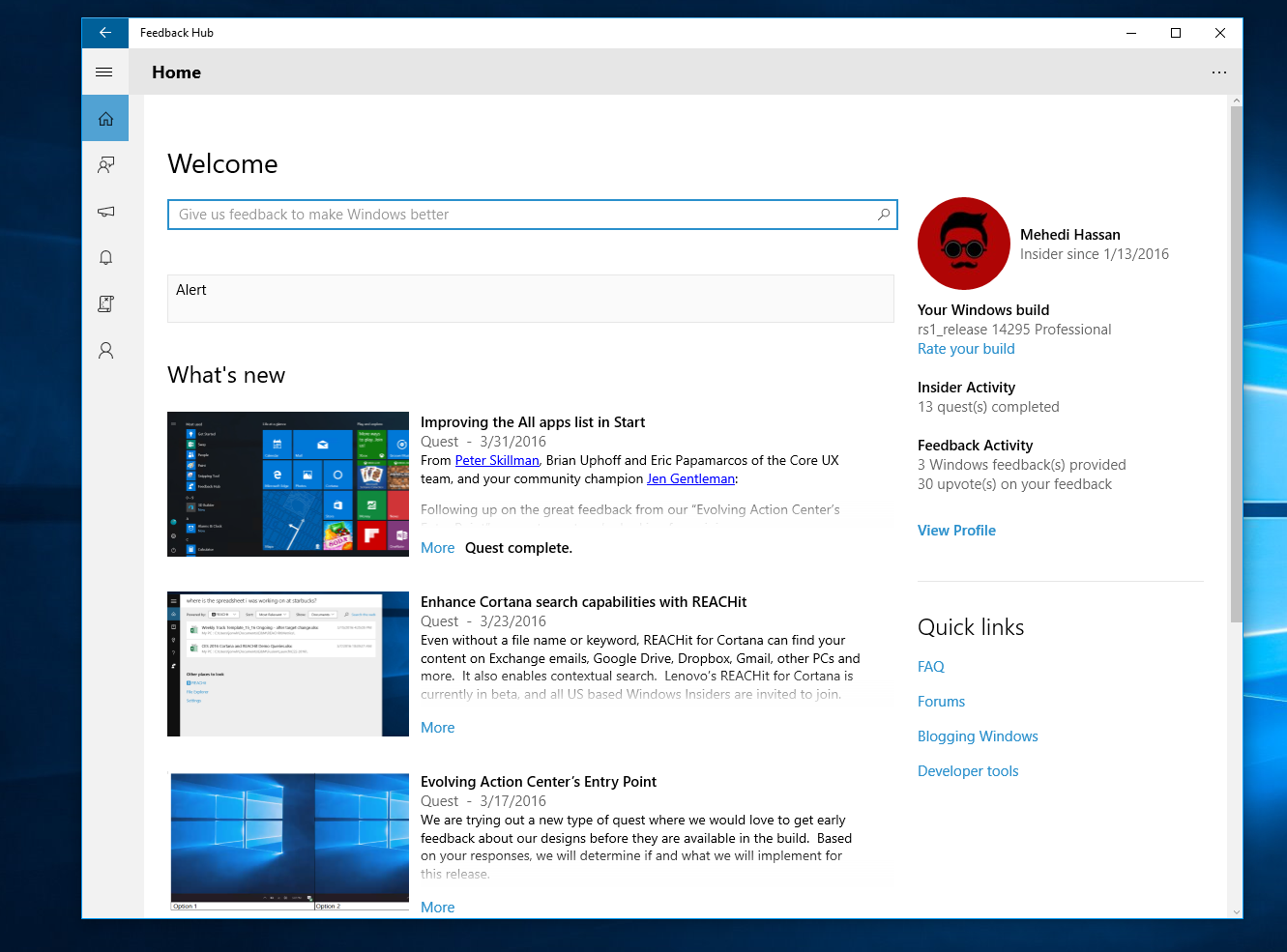Viewport: 1287px width, 952px height.
Task: Click Quest complete. status text
Action: (518, 548)
